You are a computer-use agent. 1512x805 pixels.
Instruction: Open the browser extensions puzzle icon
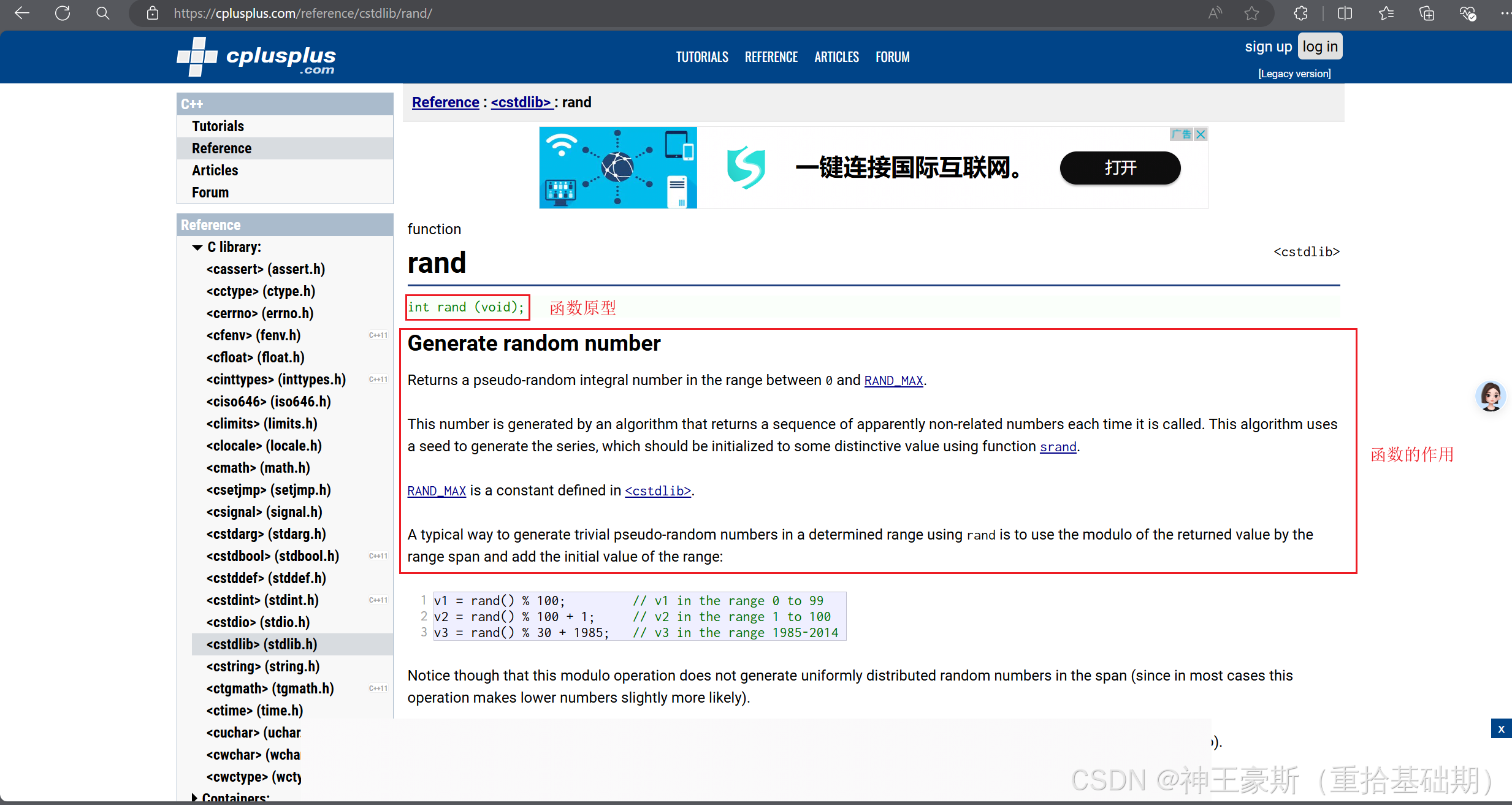click(x=1300, y=13)
